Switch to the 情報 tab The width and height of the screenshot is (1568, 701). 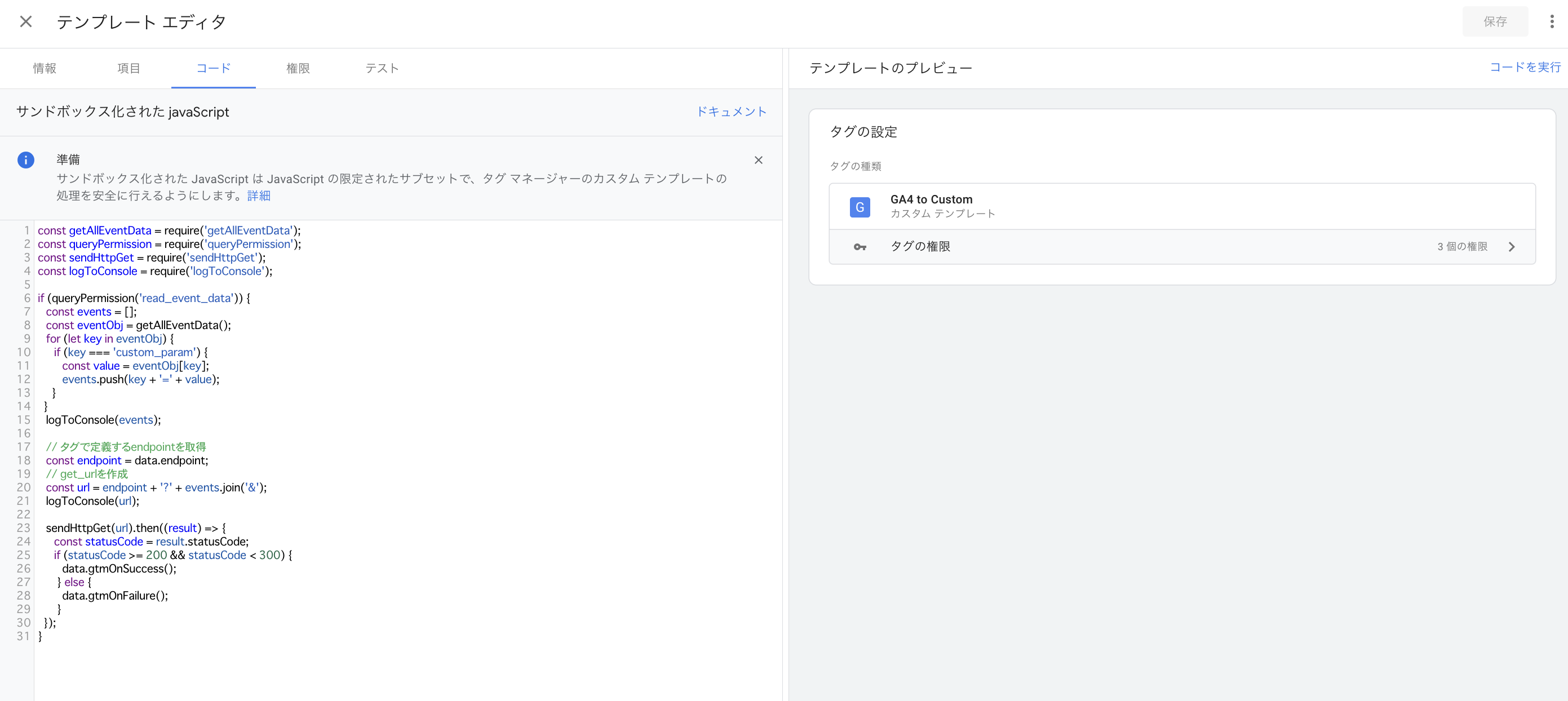click(45, 68)
